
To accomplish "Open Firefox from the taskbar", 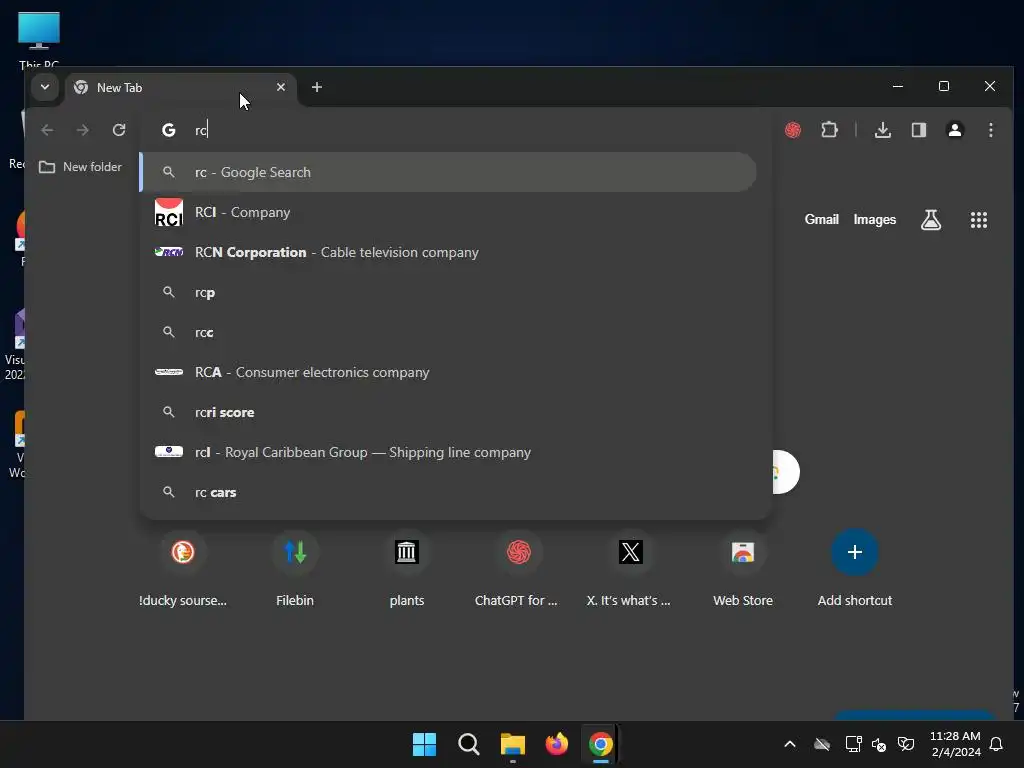I will coord(556,744).
